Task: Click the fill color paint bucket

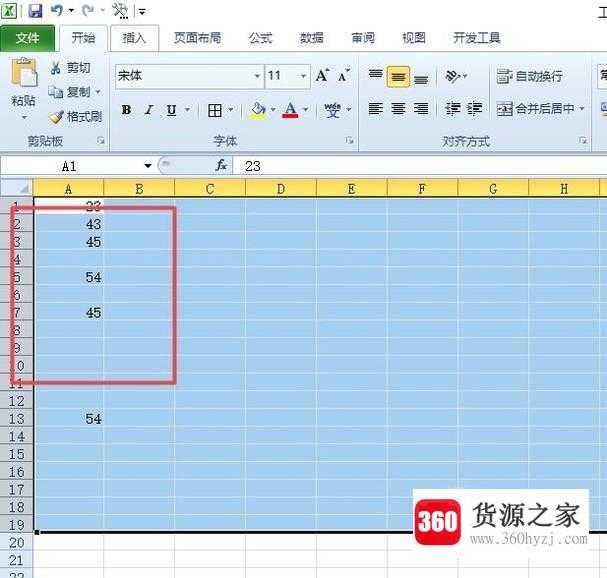Action: [258, 110]
